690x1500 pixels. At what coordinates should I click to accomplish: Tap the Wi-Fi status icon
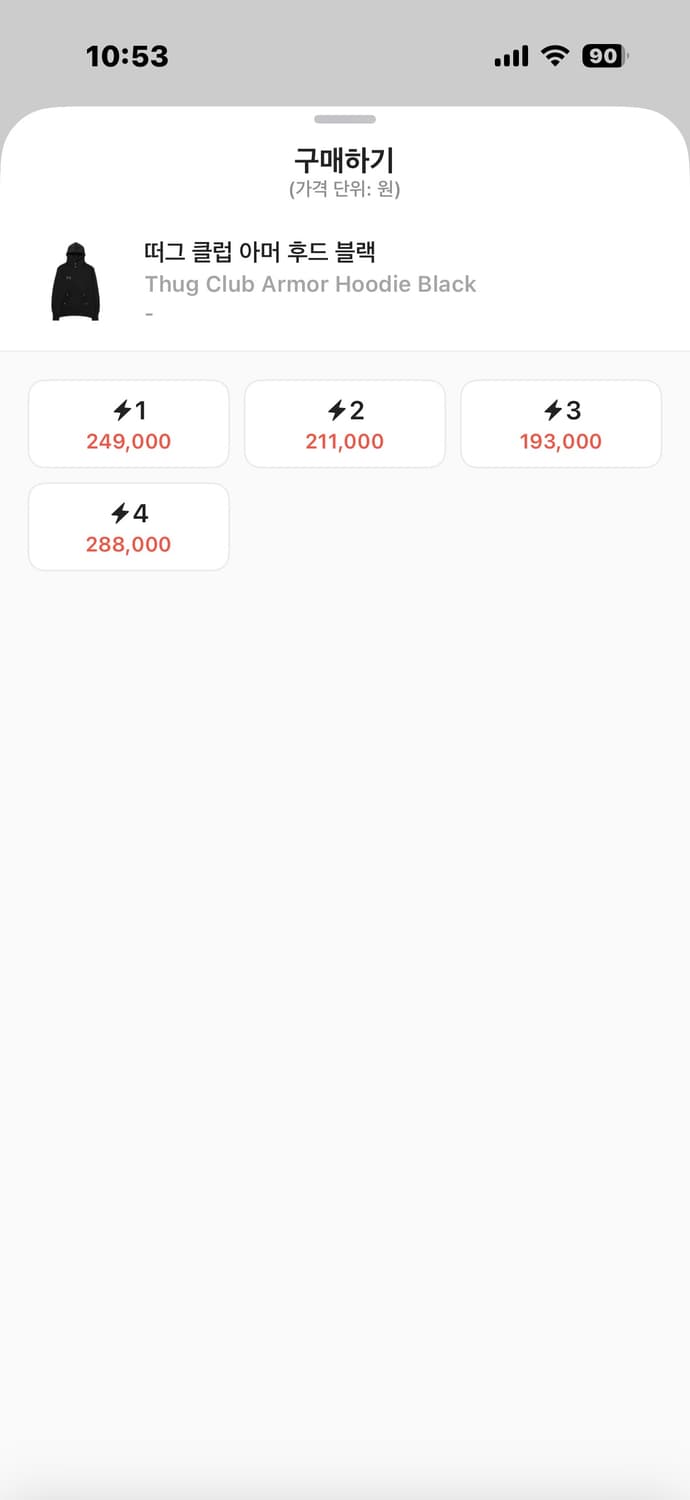(x=554, y=57)
